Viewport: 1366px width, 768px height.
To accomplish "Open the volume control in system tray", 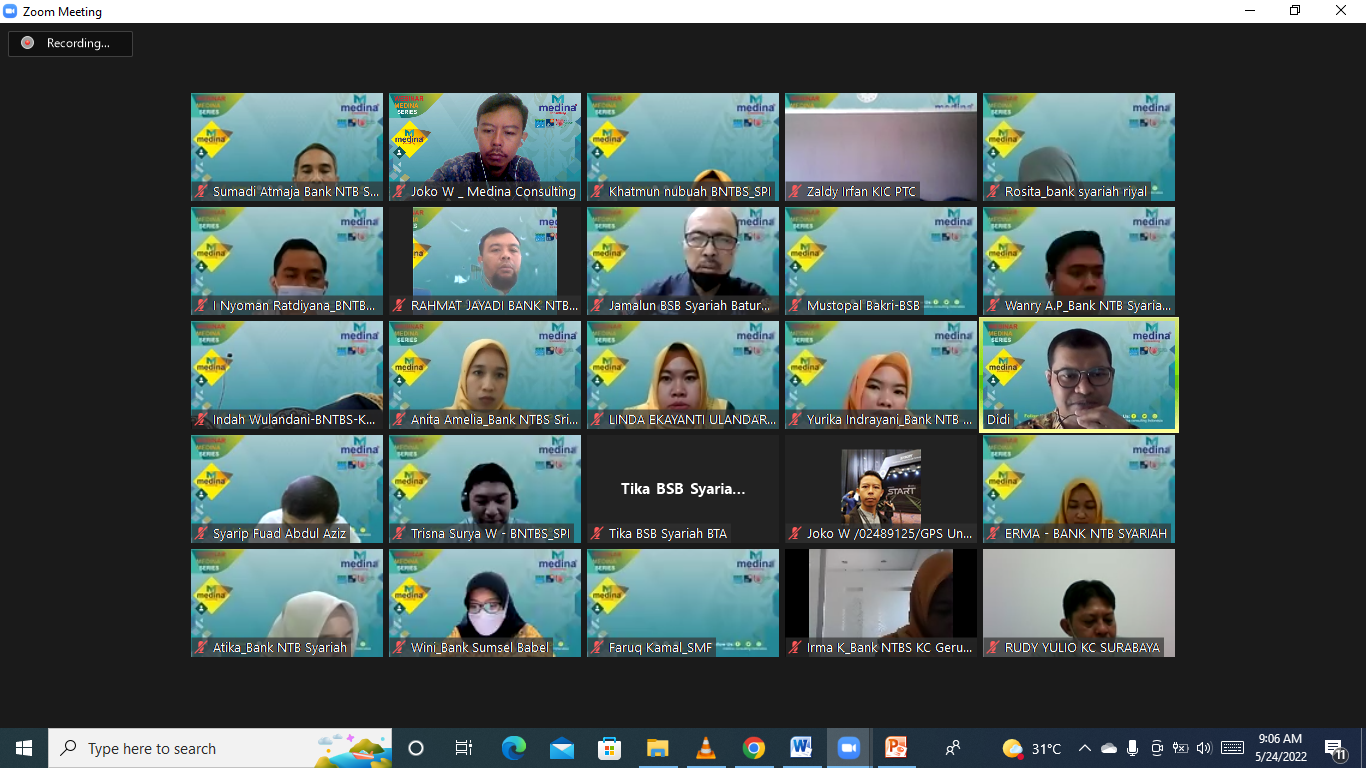I will coord(1203,748).
